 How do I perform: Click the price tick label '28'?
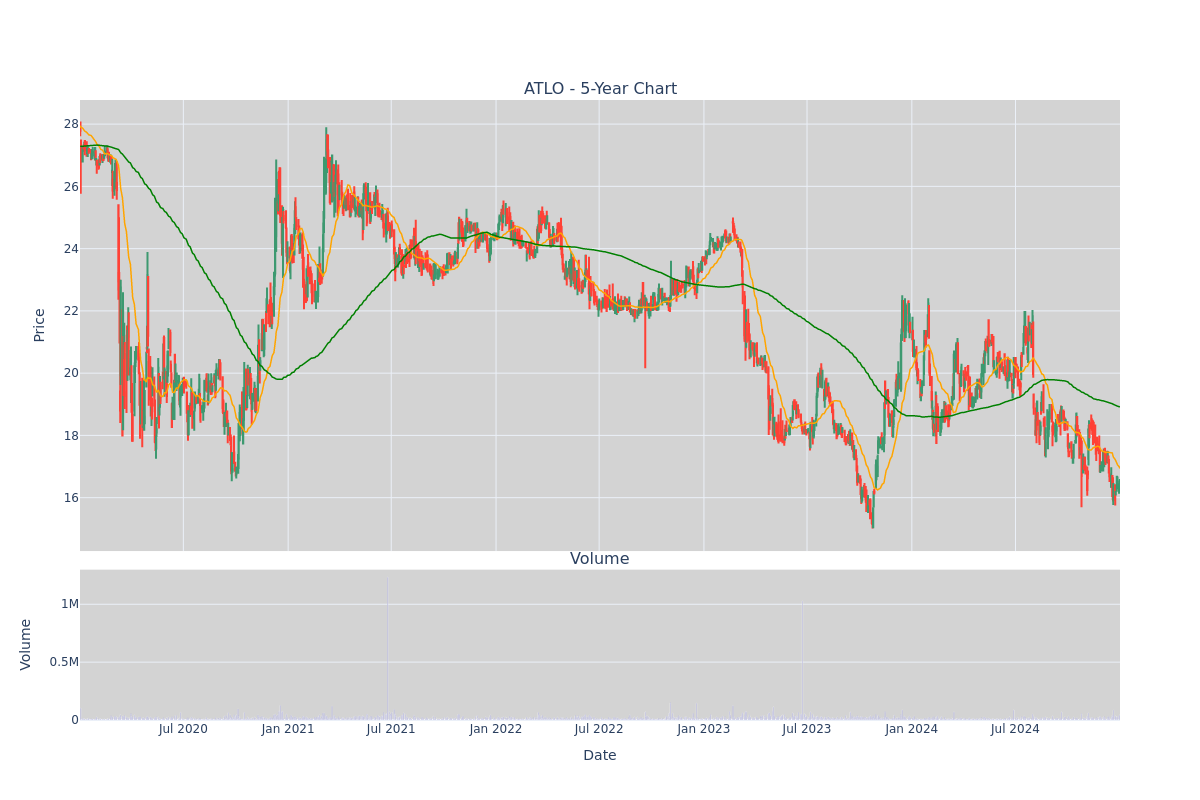[x=71, y=124]
